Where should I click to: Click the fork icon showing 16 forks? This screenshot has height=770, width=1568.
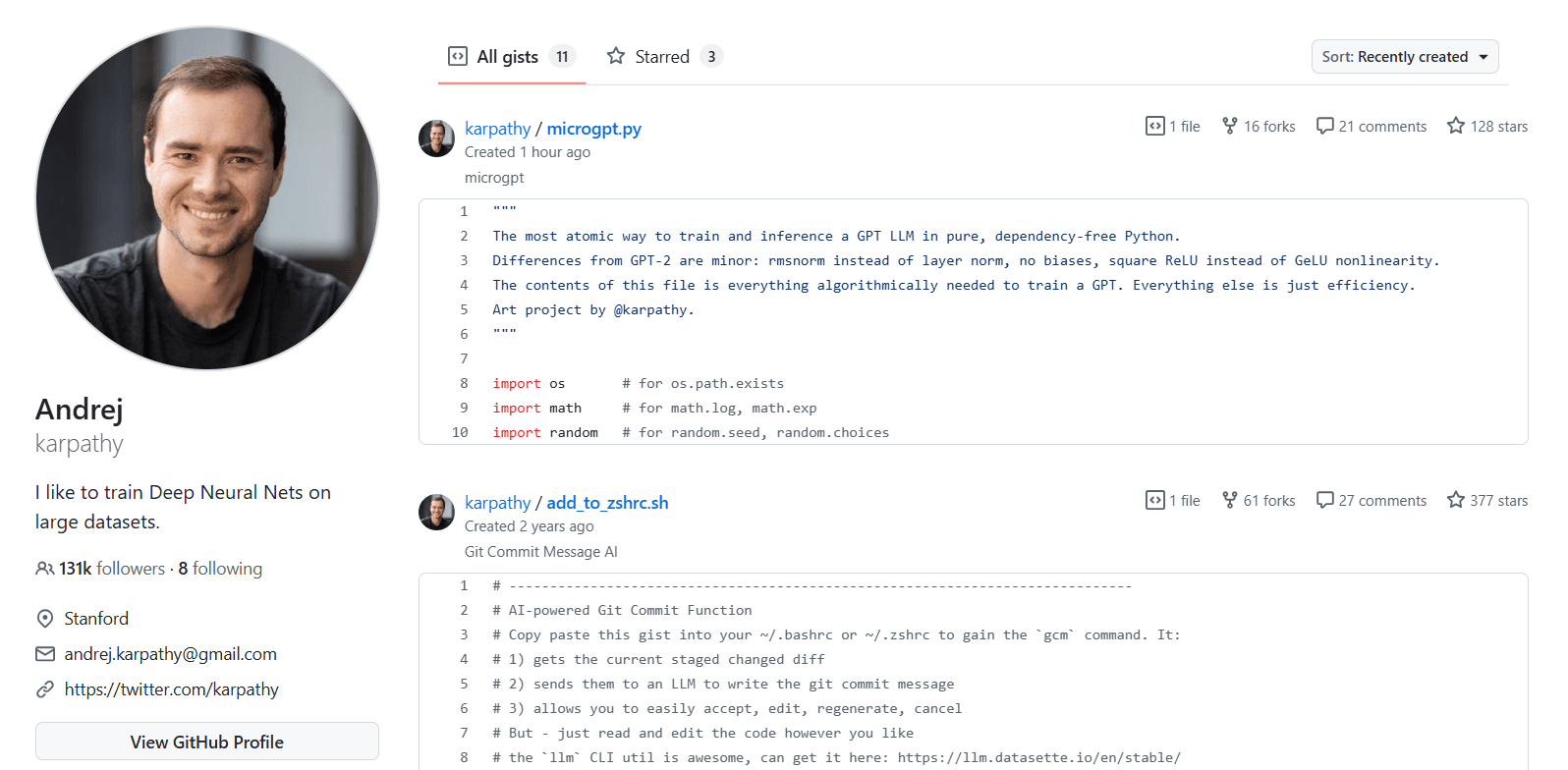click(1229, 126)
